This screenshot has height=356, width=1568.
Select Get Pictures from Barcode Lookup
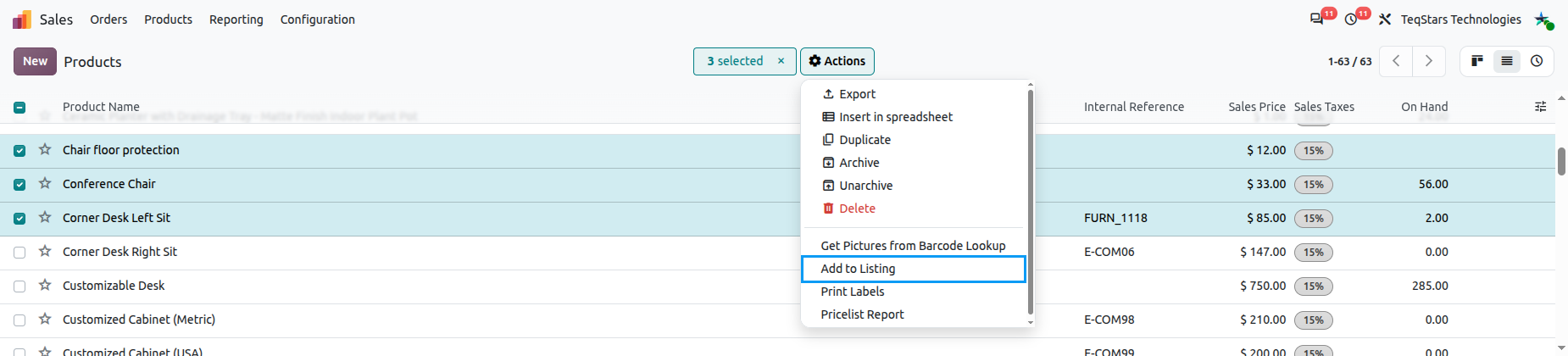[914, 246]
